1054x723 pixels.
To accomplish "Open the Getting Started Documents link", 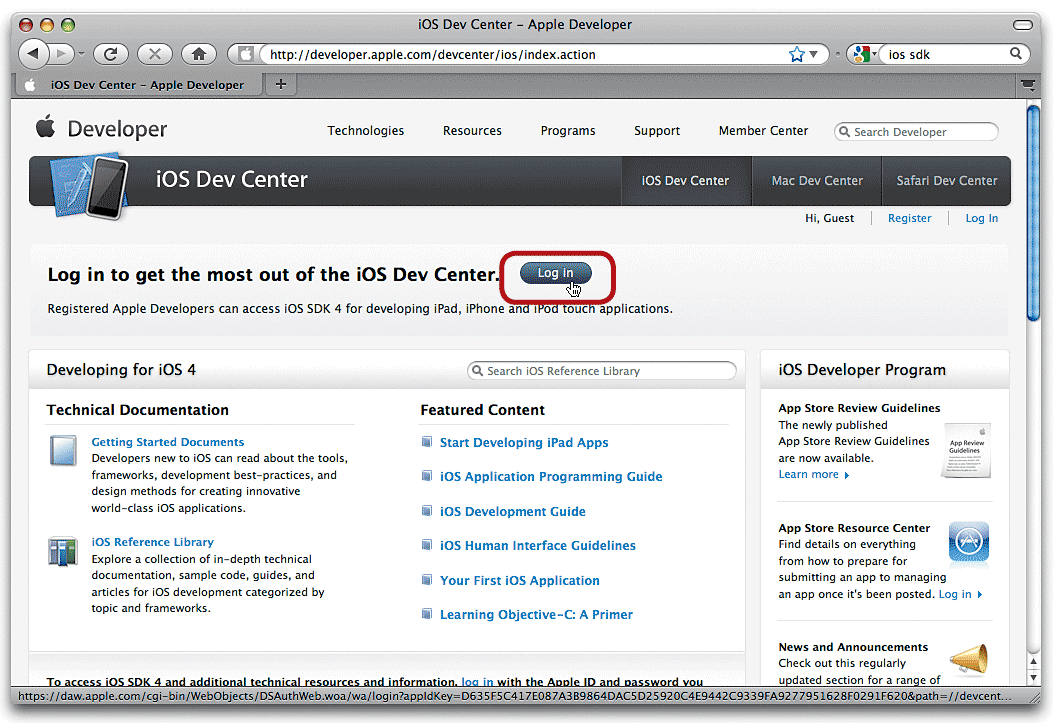I will pos(167,442).
